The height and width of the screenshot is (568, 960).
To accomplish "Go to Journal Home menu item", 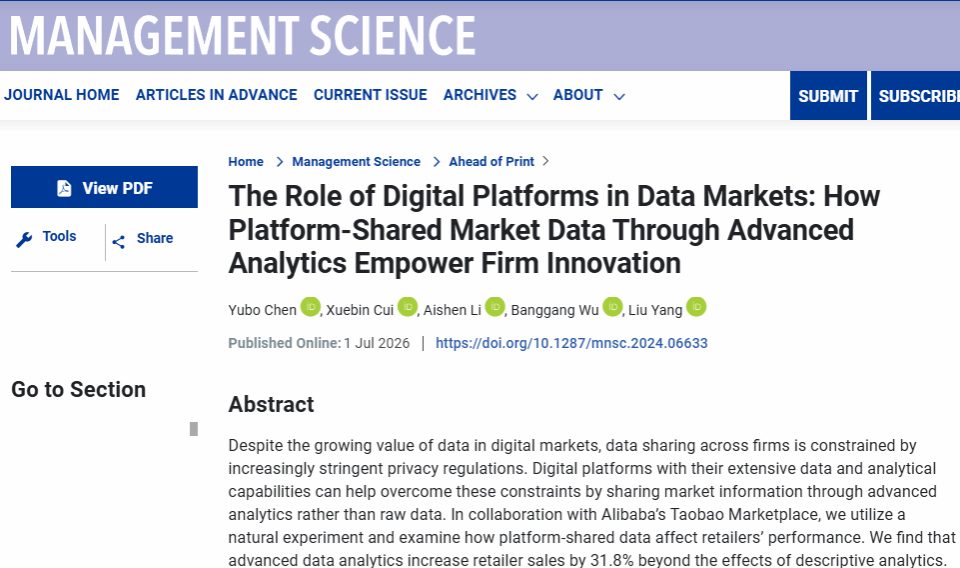I will click(61, 95).
